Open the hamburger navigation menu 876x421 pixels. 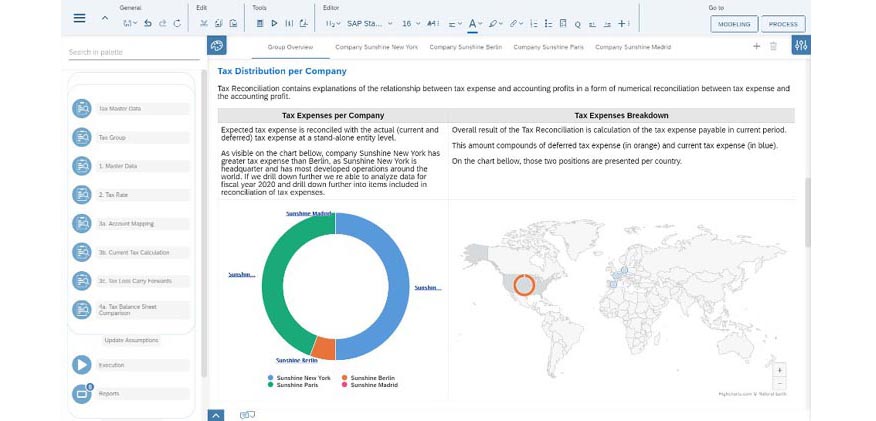click(x=80, y=18)
